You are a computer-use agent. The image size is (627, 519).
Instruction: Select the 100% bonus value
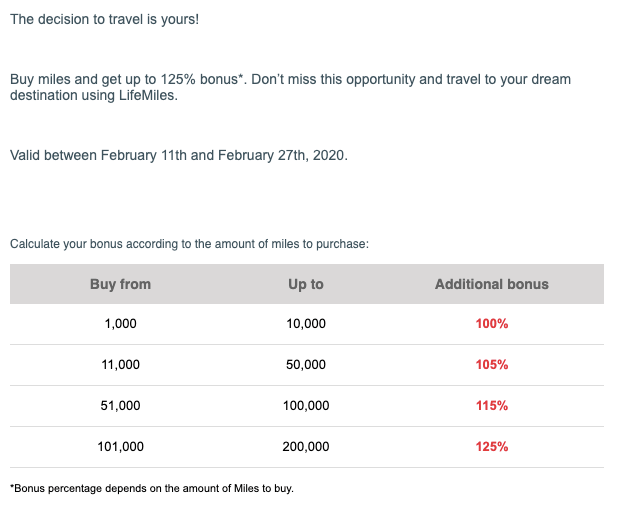[x=491, y=324]
